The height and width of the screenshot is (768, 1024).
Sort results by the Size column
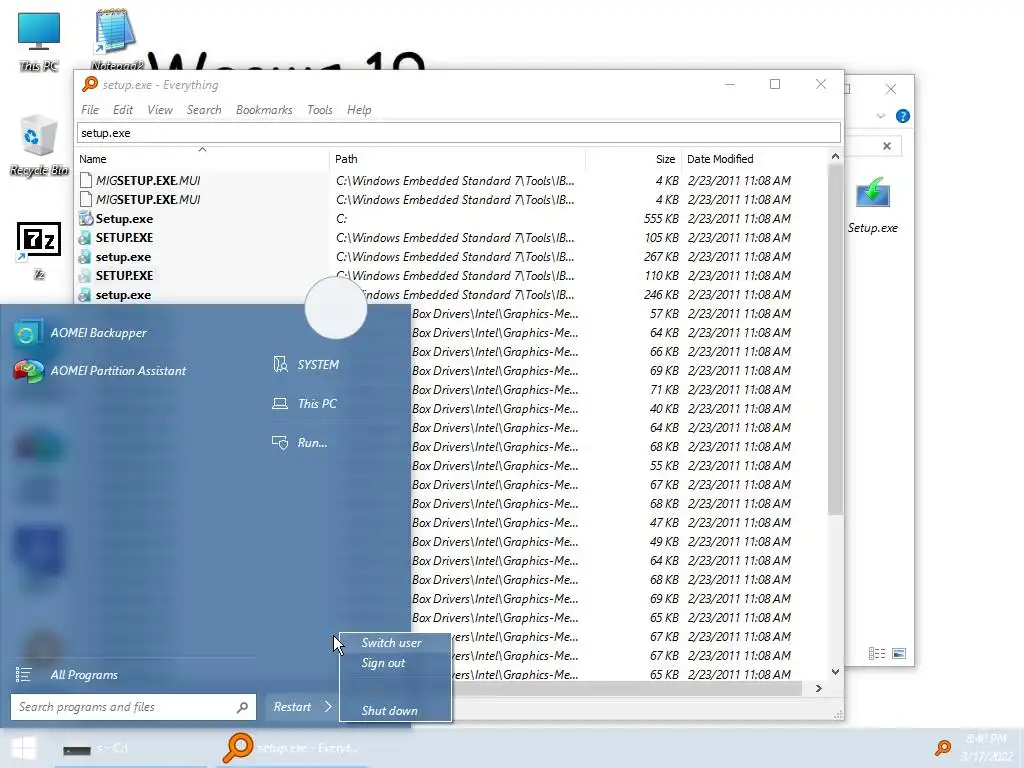633,159
